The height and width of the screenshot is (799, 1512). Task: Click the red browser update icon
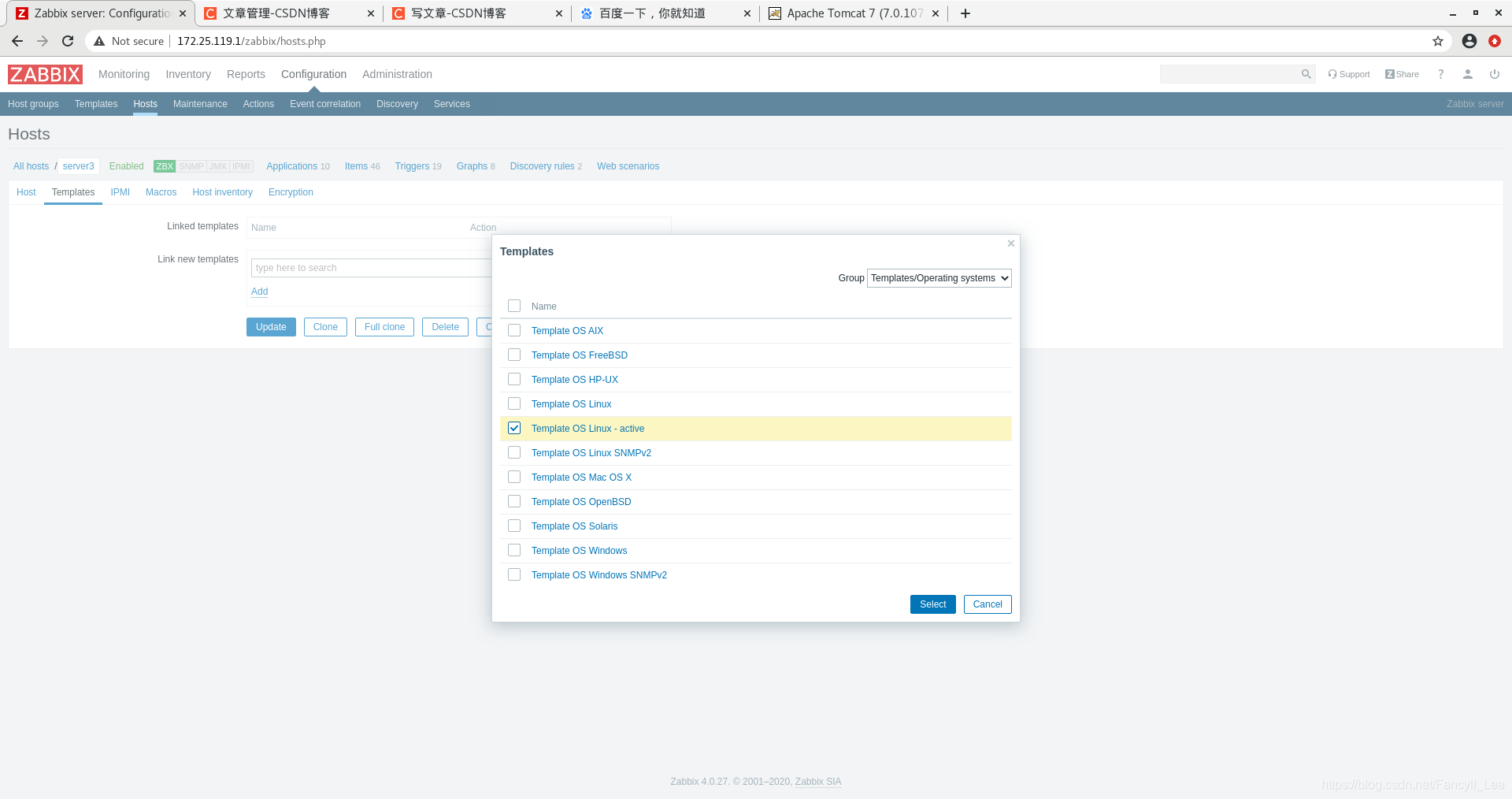tap(1495, 41)
